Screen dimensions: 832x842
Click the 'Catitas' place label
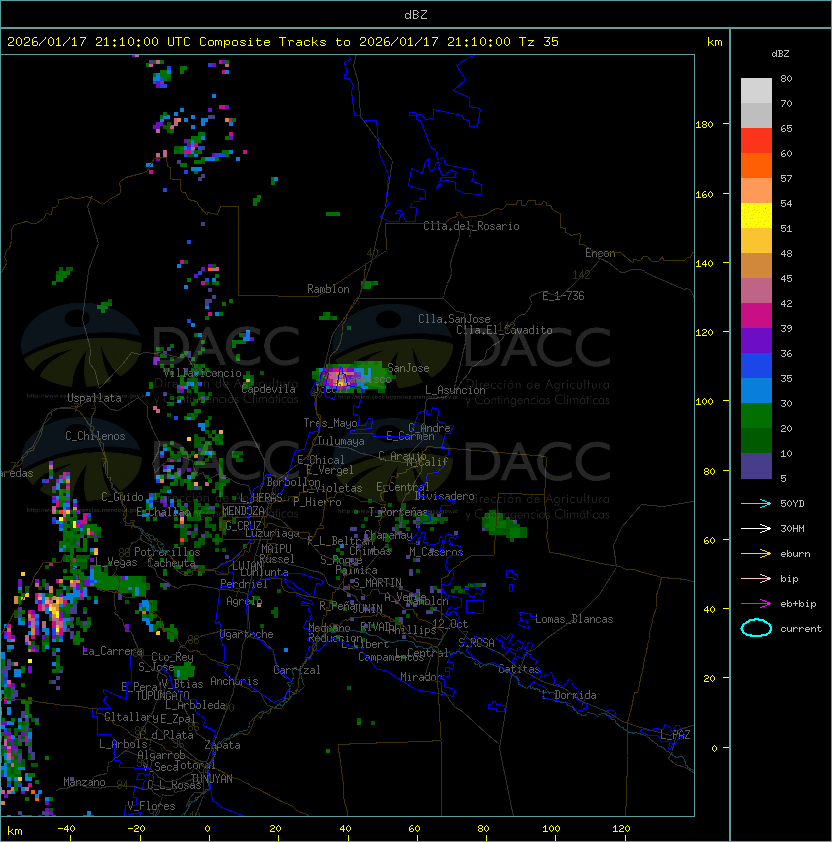[519, 669]
